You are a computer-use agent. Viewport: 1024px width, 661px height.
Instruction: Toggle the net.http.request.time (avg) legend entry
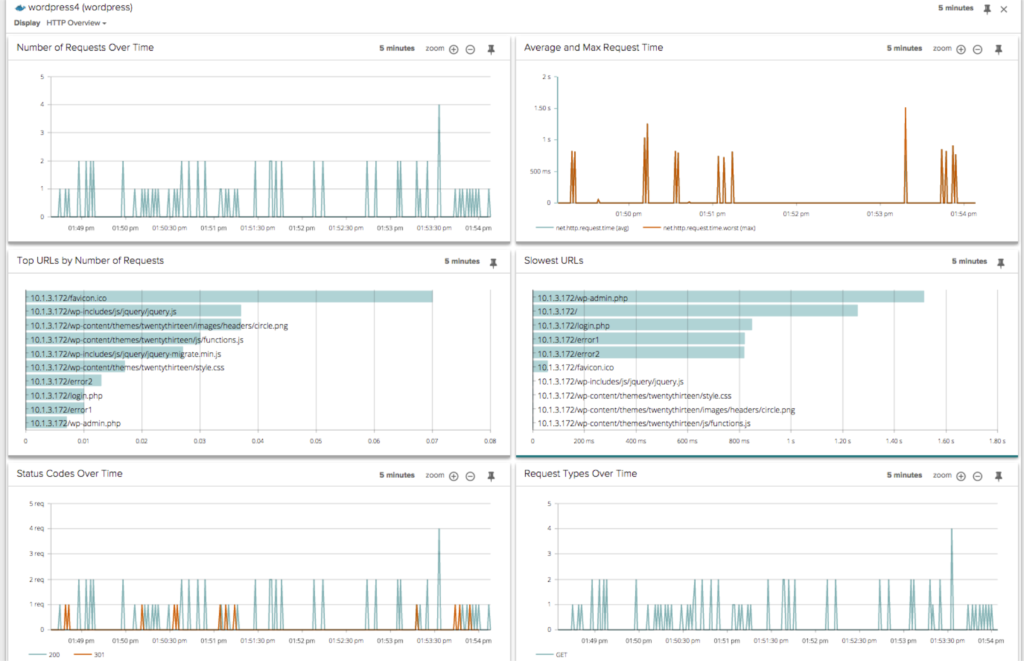(x=582, y=228)
